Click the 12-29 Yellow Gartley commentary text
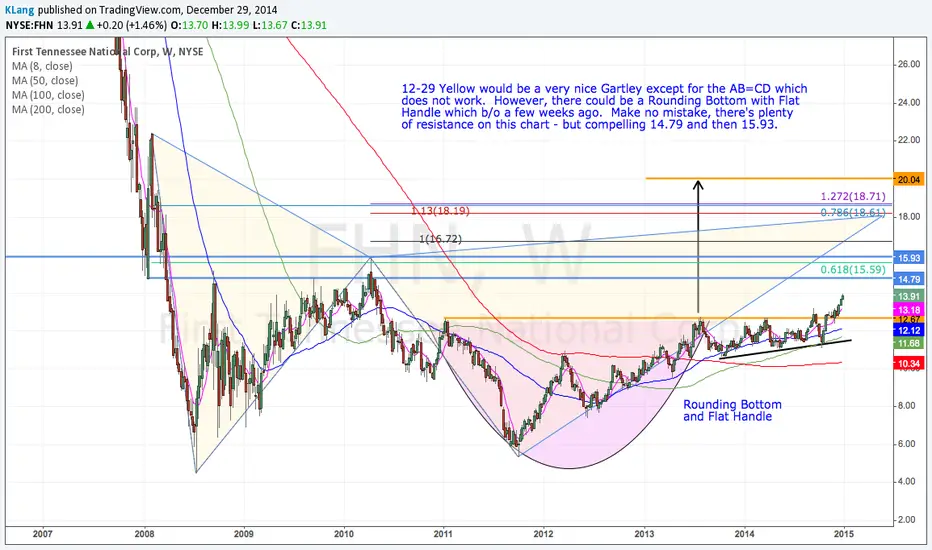The width and height of the screenshot is (932, 550). pyautogui.click(x=604, y=106)
